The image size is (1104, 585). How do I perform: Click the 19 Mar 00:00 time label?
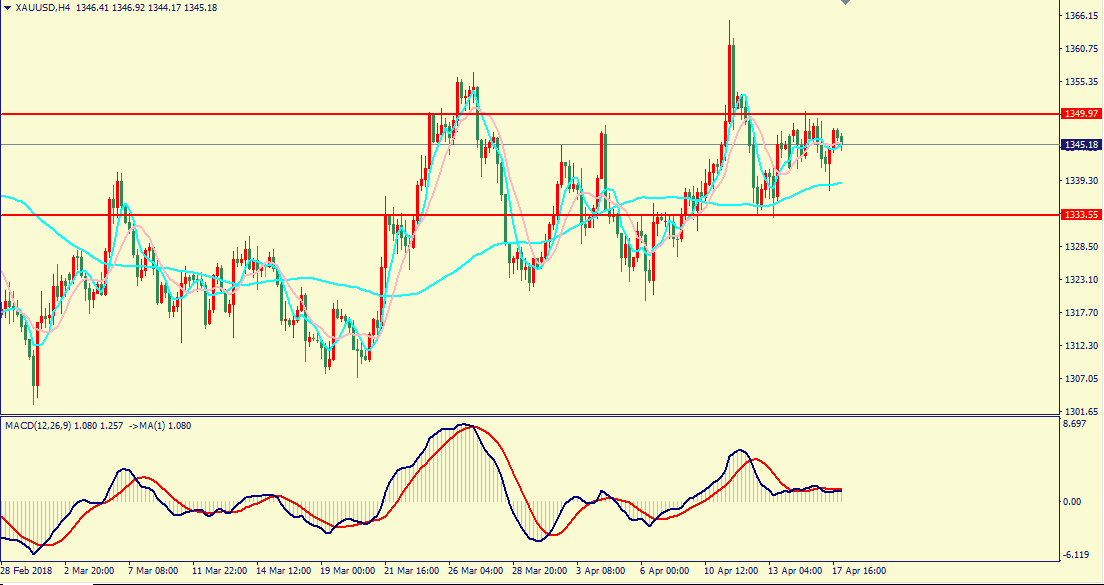tap(347, 571)
